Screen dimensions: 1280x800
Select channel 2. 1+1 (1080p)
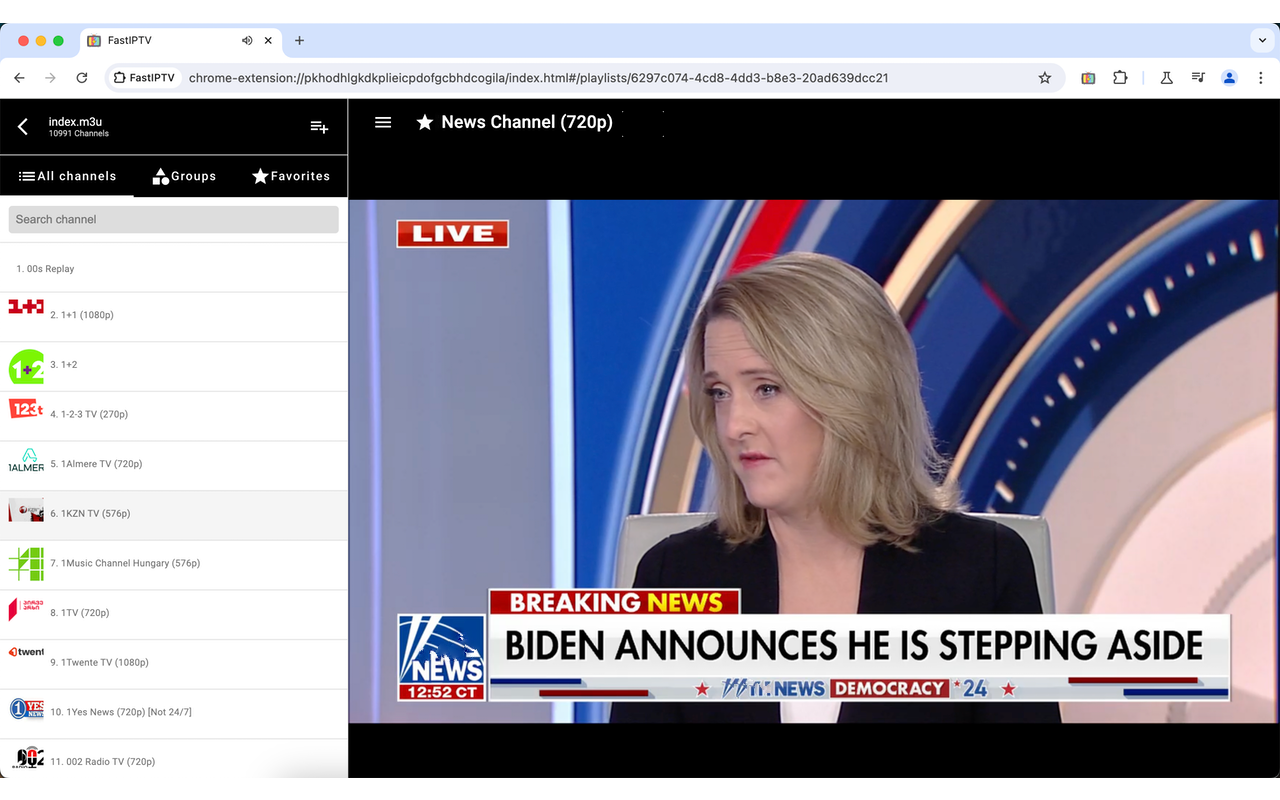[174, 315]
